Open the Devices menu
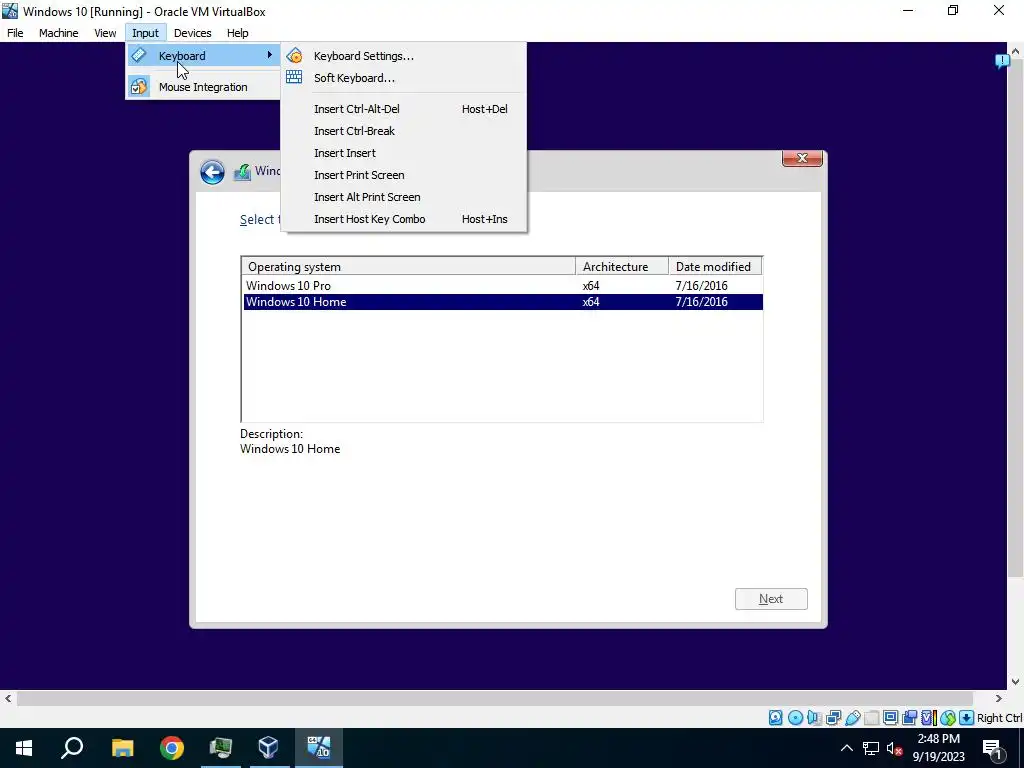 point(193,33)
